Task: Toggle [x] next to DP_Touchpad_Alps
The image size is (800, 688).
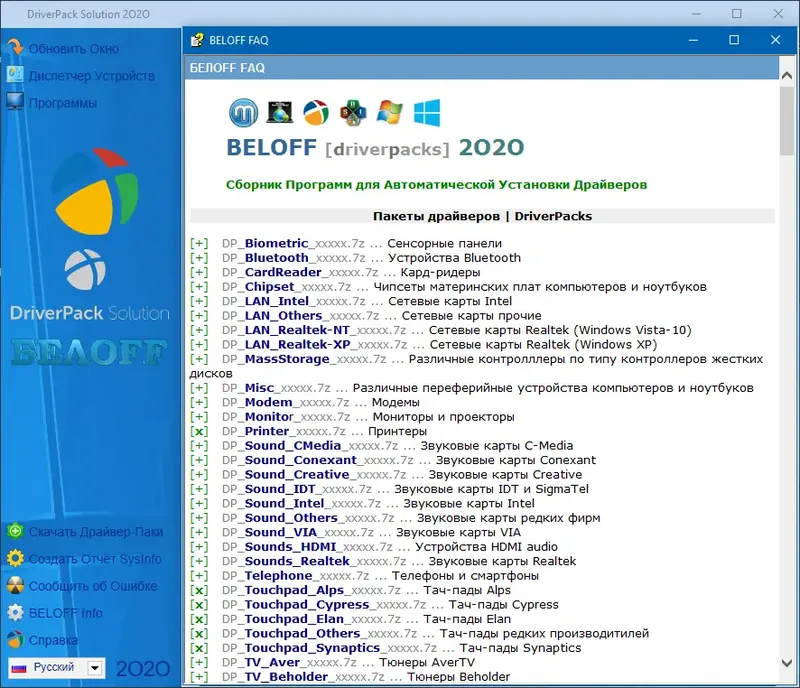Action: tap(199, 590)
